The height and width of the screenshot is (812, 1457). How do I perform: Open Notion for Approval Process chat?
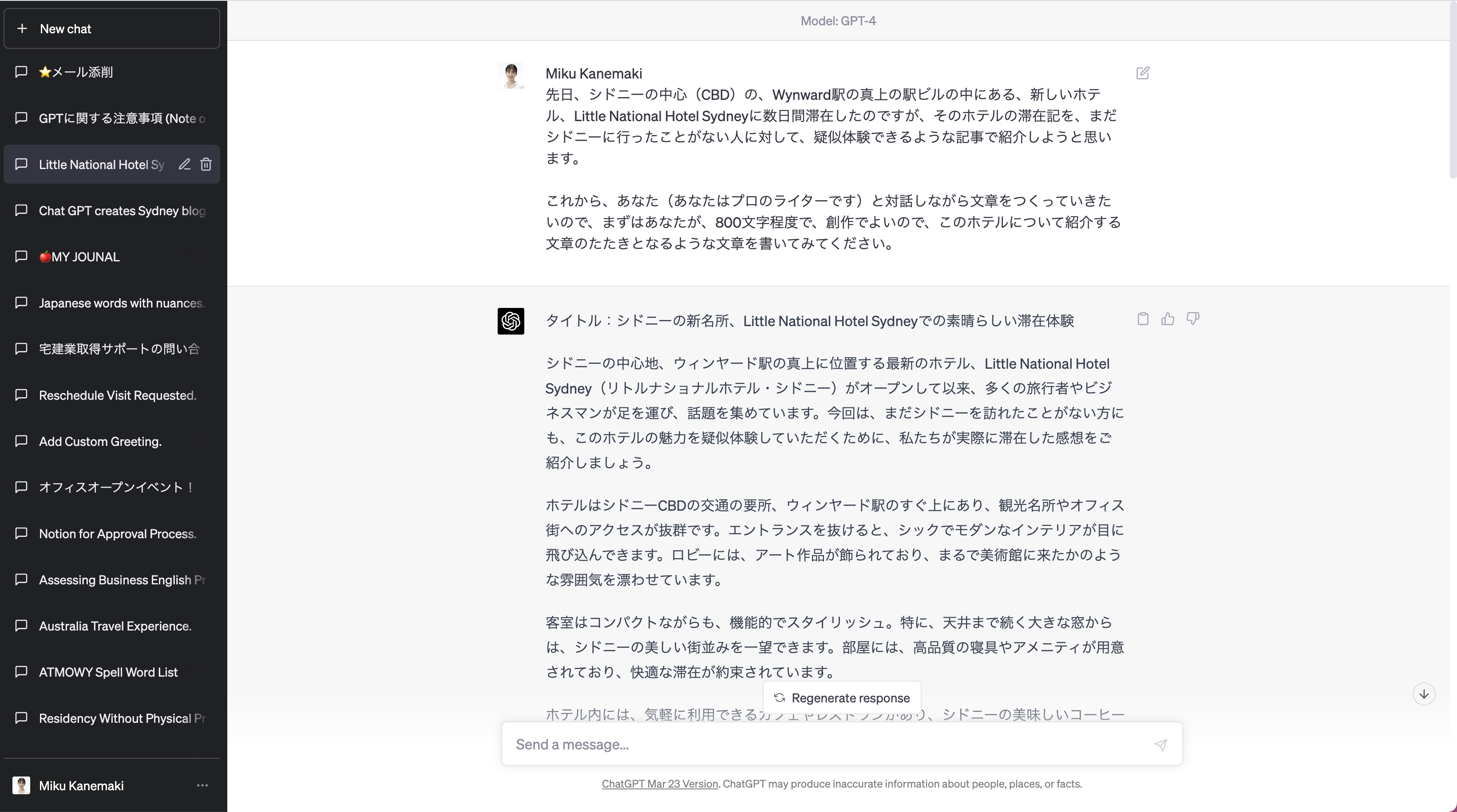111,534
